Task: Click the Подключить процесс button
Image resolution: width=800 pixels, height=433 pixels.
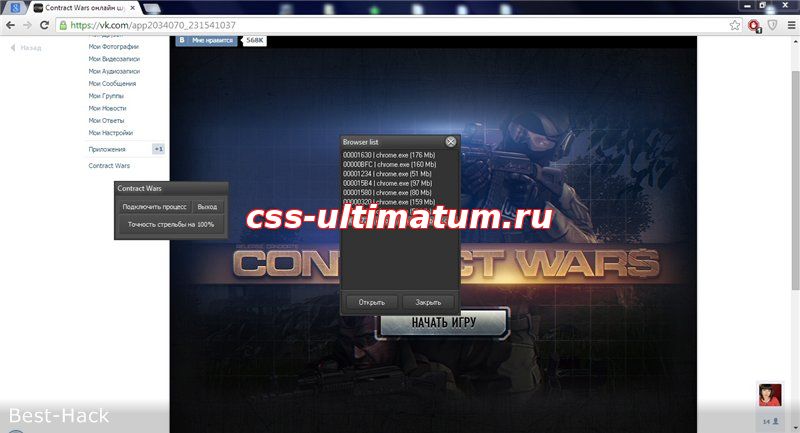Action: pyautogui.click(x=155, y=207)
